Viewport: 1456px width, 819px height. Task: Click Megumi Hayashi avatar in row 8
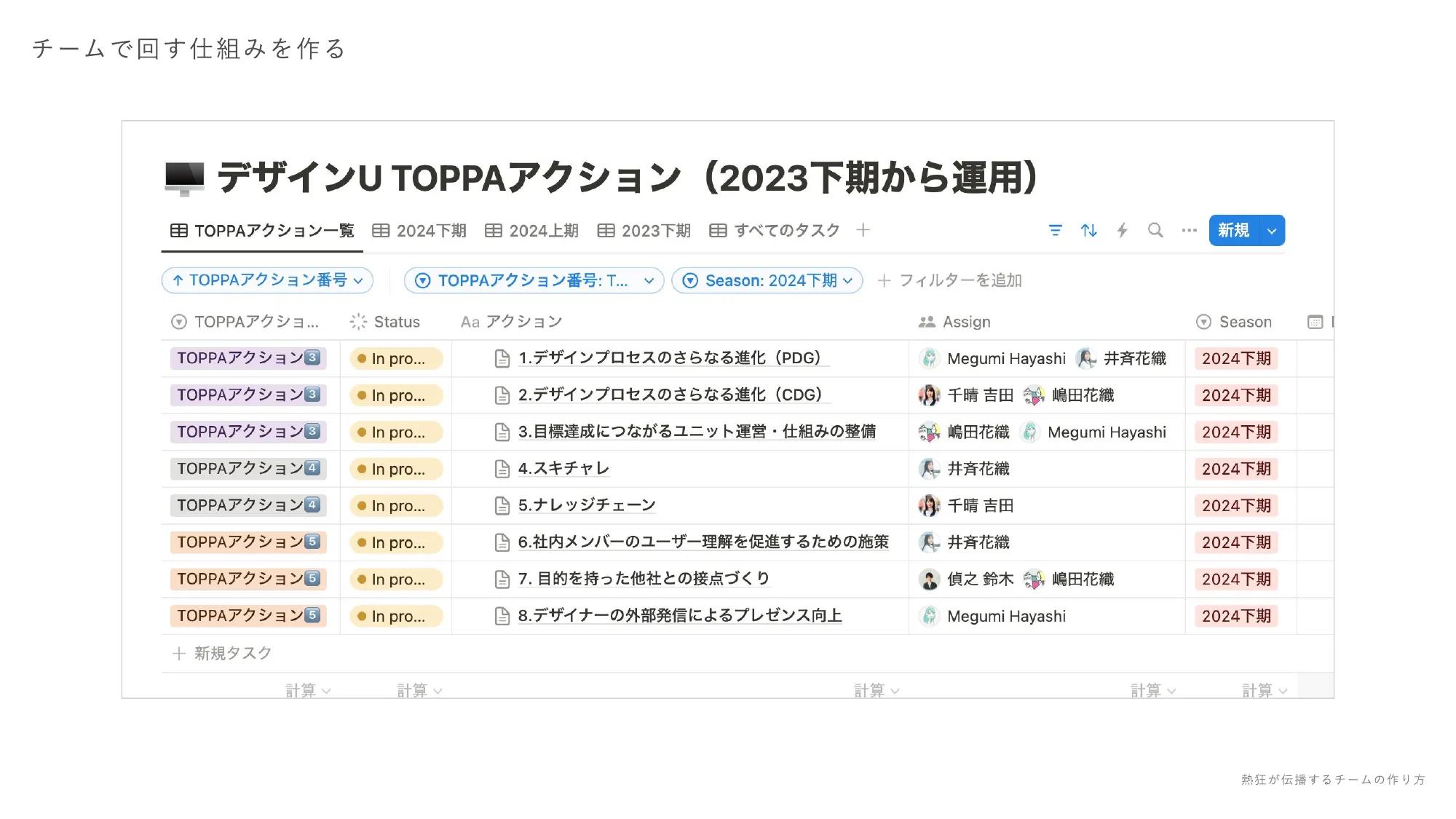pos(929,617)
